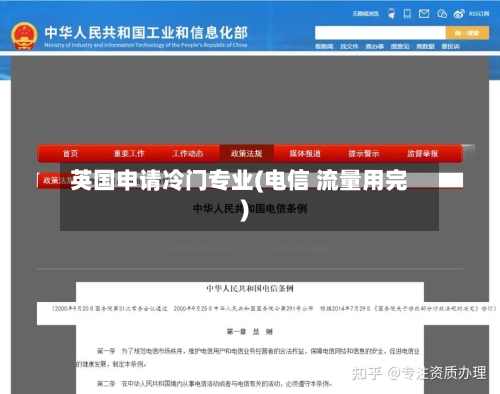The width and height of the screenshot is (500, 394).
Task: Click the orange 统一搜索 button
Action: 467,33
